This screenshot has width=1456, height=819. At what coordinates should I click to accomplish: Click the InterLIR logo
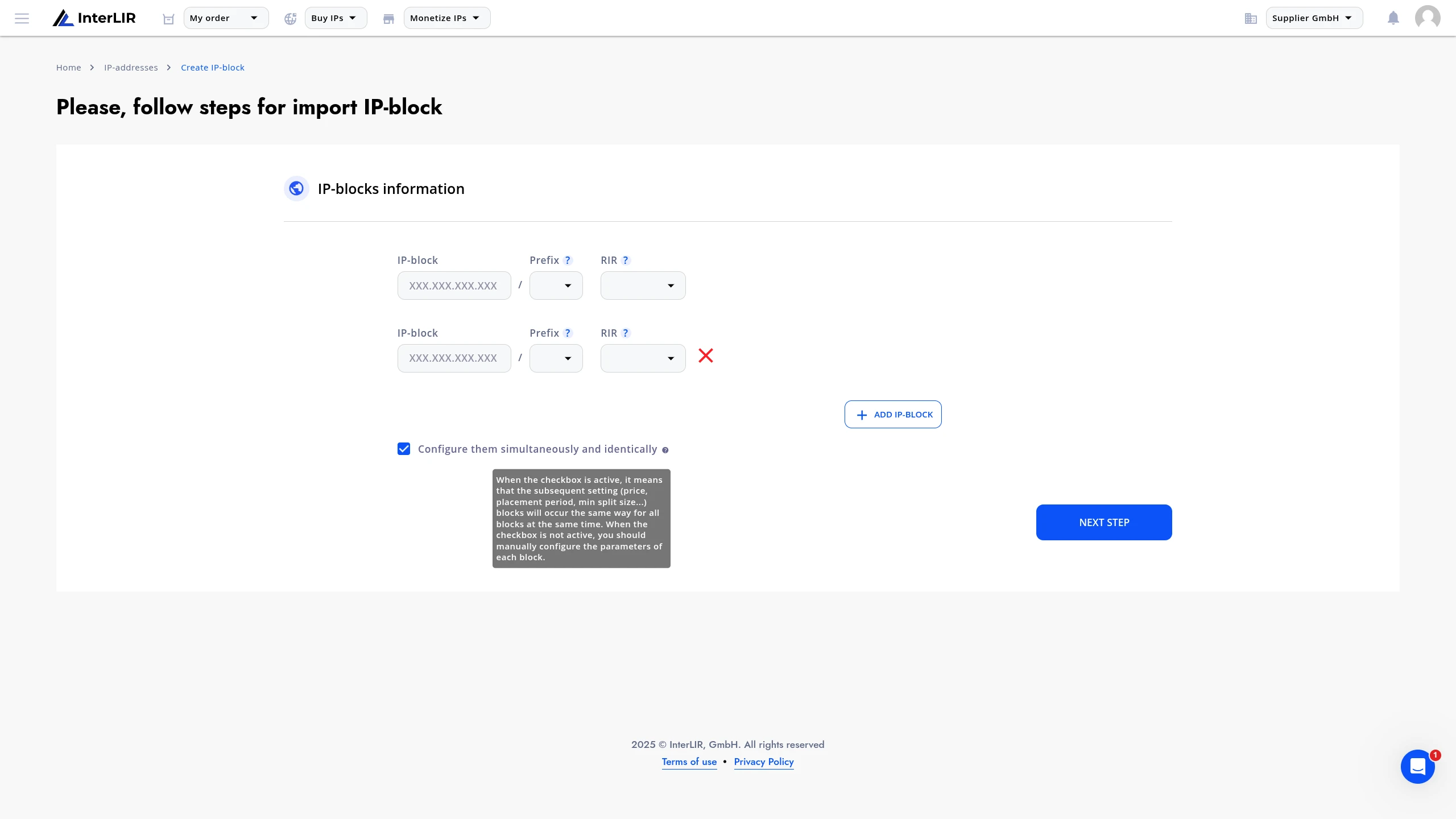click(x=94, y=18)
